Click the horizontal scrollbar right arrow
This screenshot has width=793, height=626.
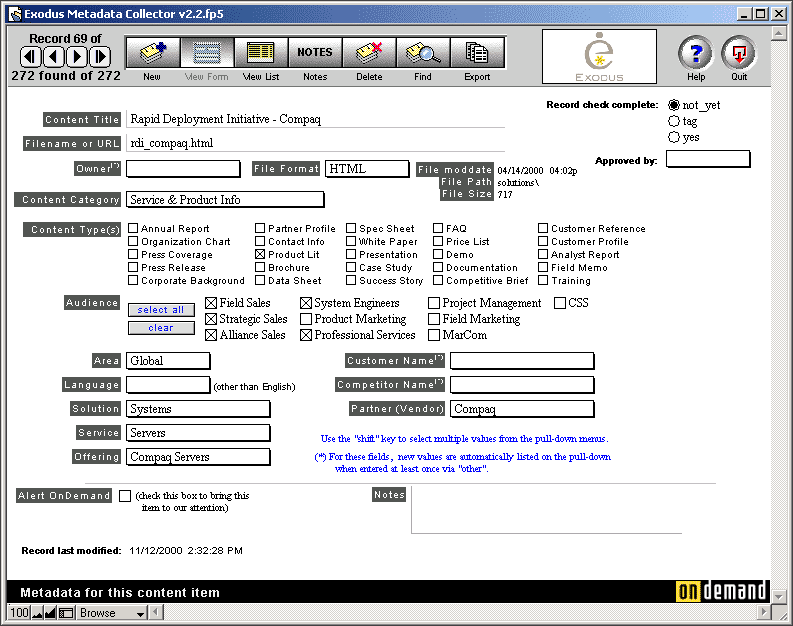(764, 613)
